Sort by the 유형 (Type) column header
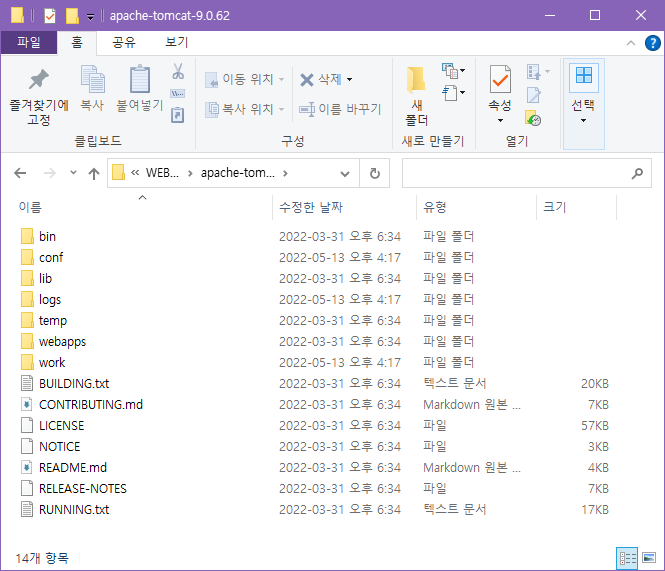The width and height of the screenshot is (665, 571). (x=435, y=207)
